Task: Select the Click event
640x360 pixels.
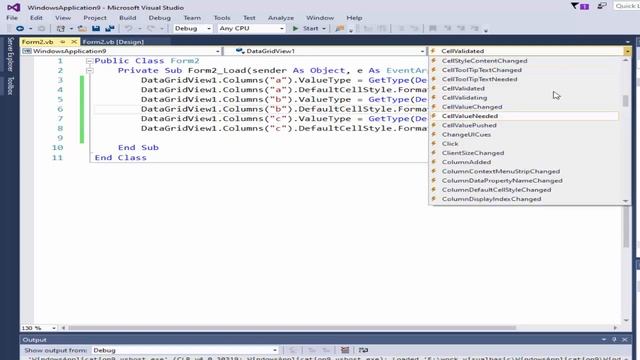Action: 450,144
